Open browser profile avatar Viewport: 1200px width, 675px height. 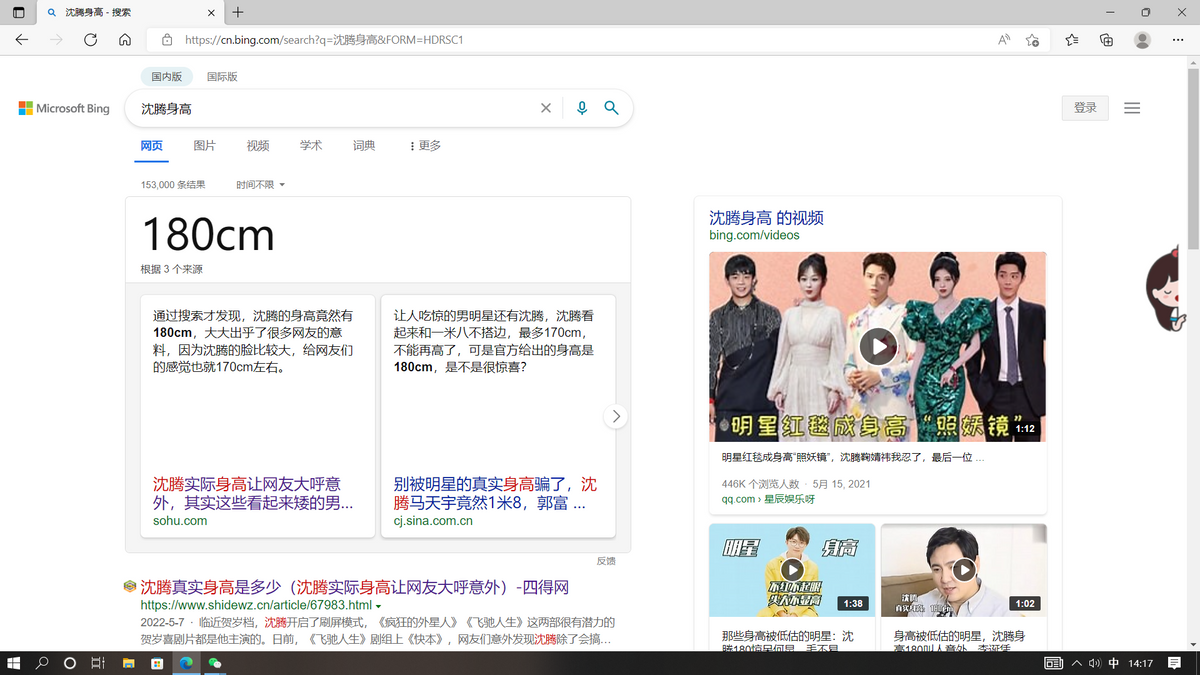tap(1142, 40)
